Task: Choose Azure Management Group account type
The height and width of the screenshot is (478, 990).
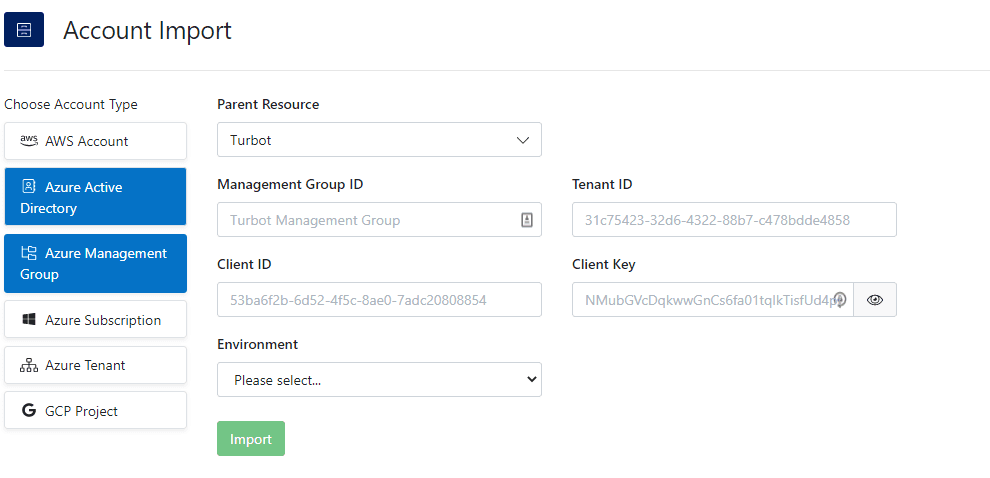Action: tap(95, 263)
